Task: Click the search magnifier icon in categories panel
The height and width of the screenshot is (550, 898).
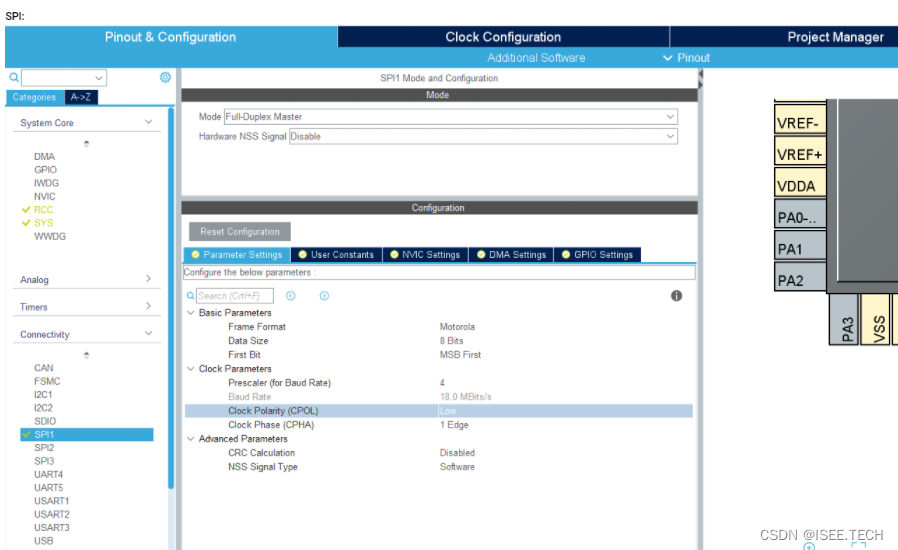Action: 14,77
